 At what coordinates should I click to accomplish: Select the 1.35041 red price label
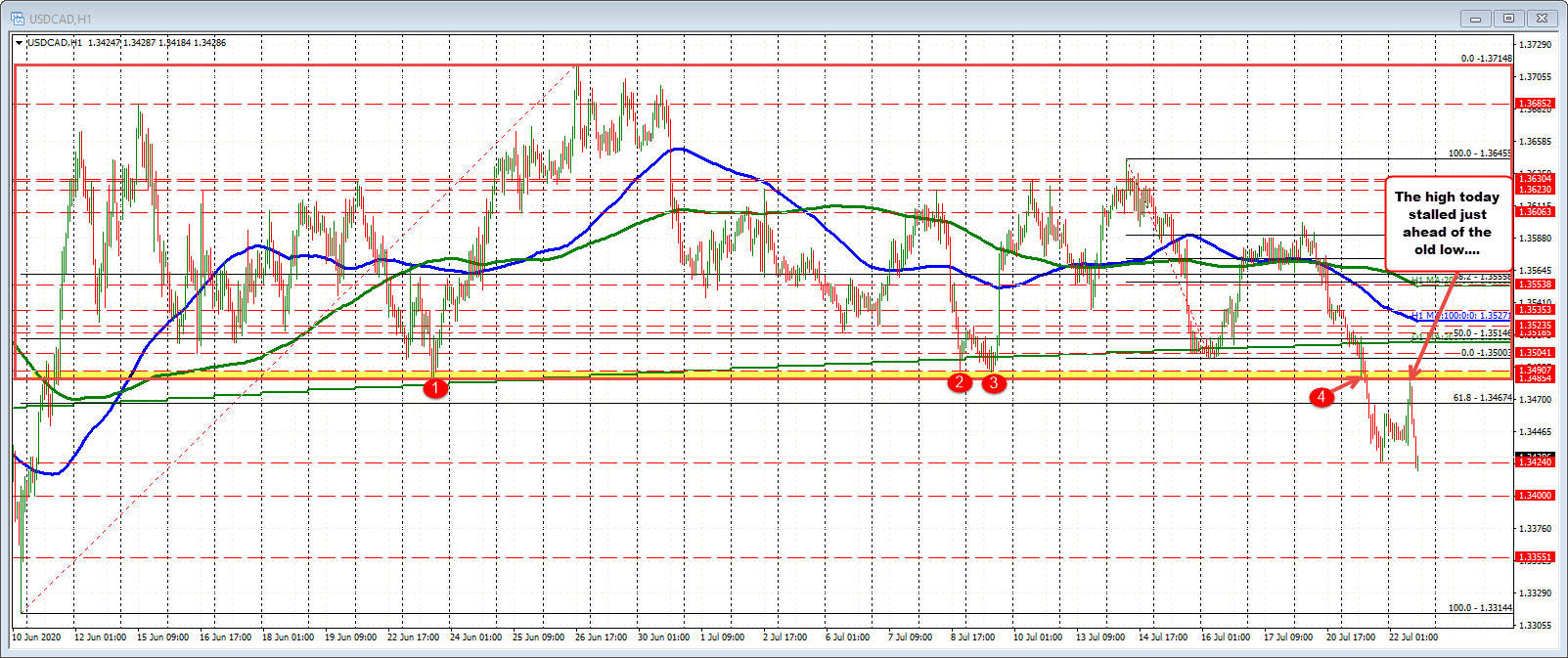(x=1535, y=352)
